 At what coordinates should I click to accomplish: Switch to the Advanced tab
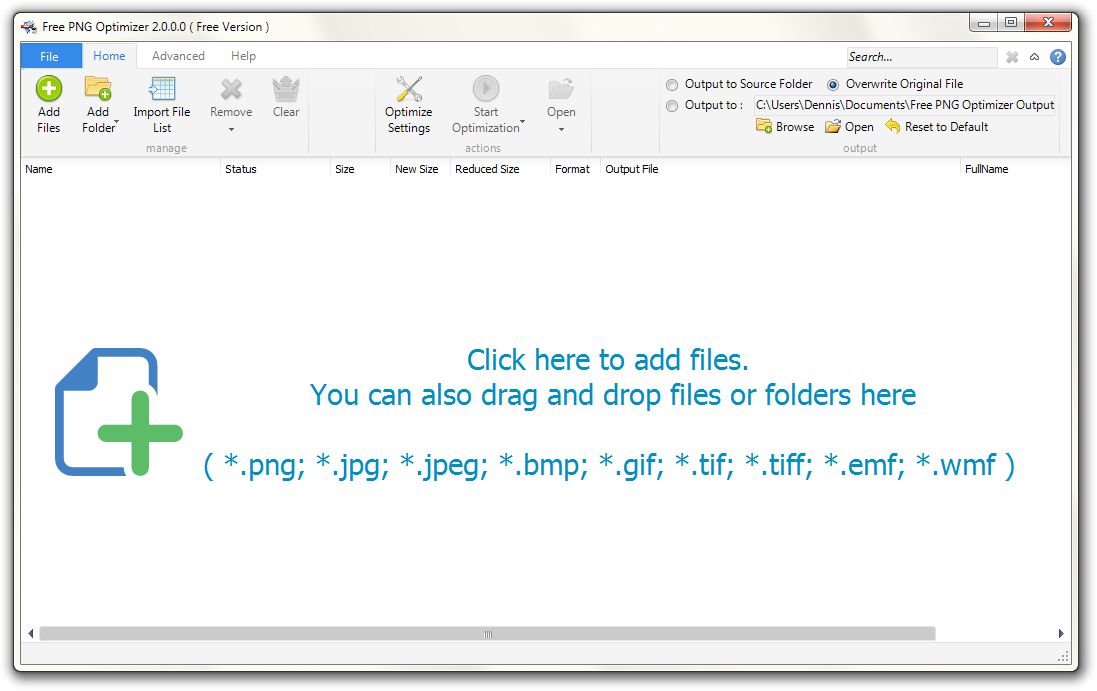(178, 56)
